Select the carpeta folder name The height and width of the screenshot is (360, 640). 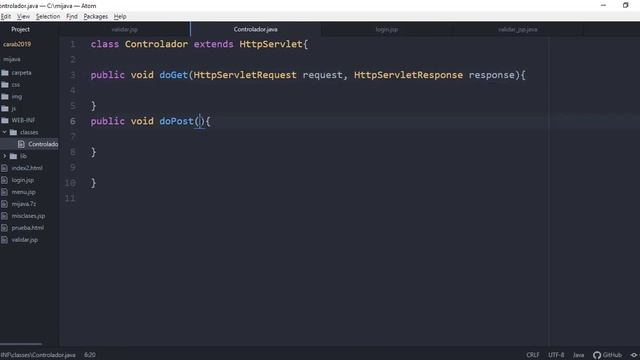[x=21, y=73]
